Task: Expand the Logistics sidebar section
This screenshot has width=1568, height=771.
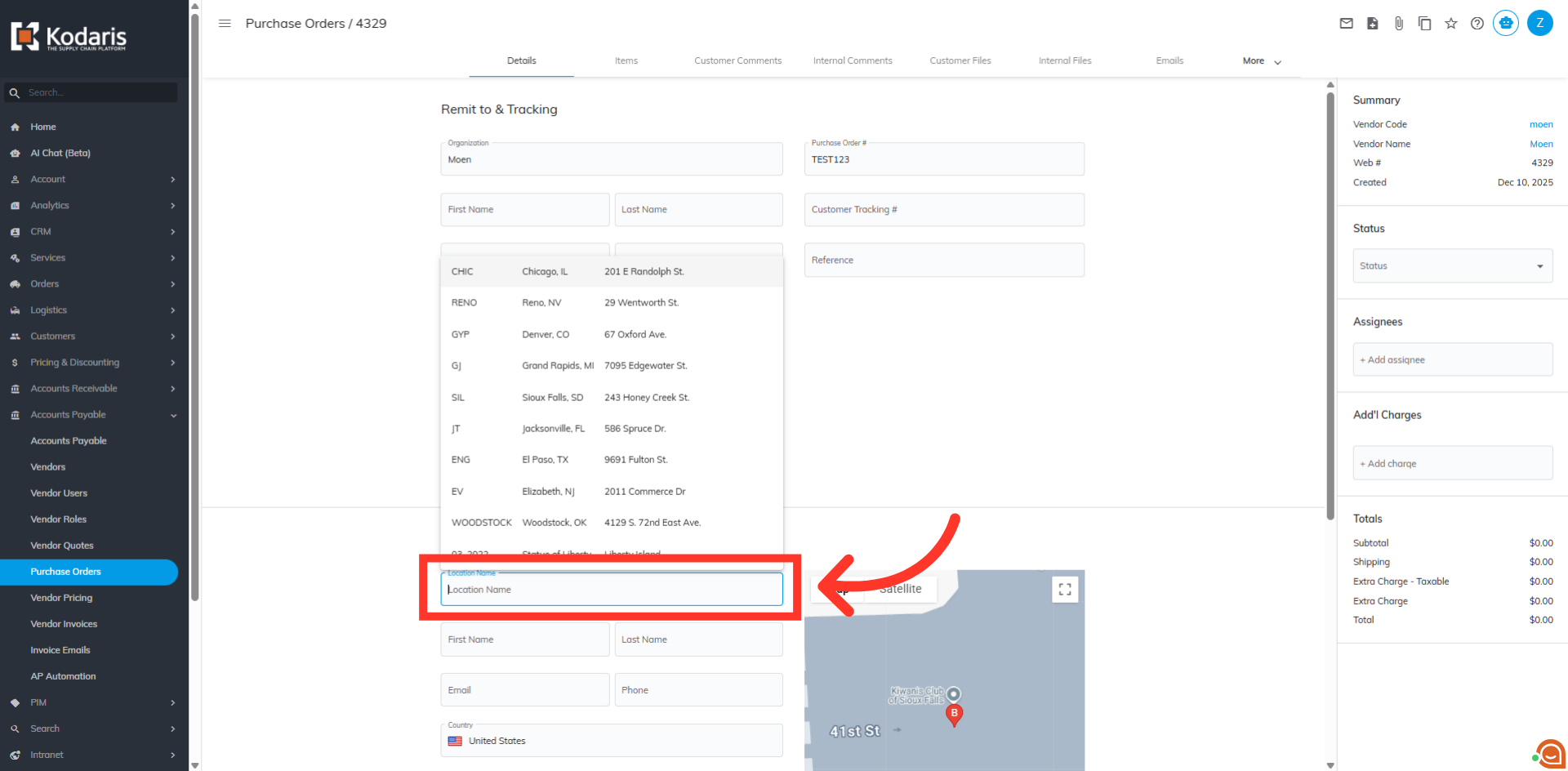Action: (x=89, y=310)
